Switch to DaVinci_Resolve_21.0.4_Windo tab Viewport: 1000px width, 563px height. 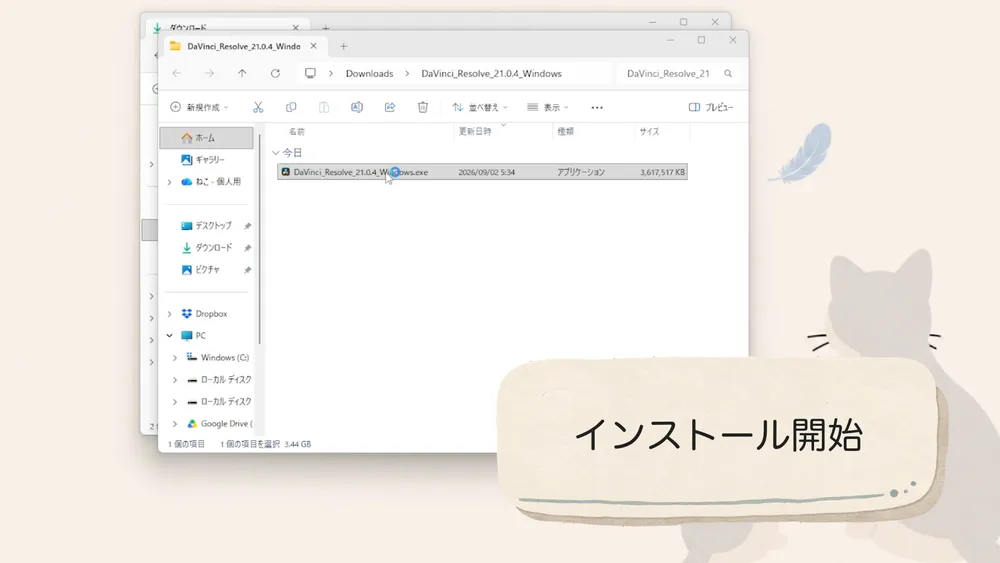(244, 47)
